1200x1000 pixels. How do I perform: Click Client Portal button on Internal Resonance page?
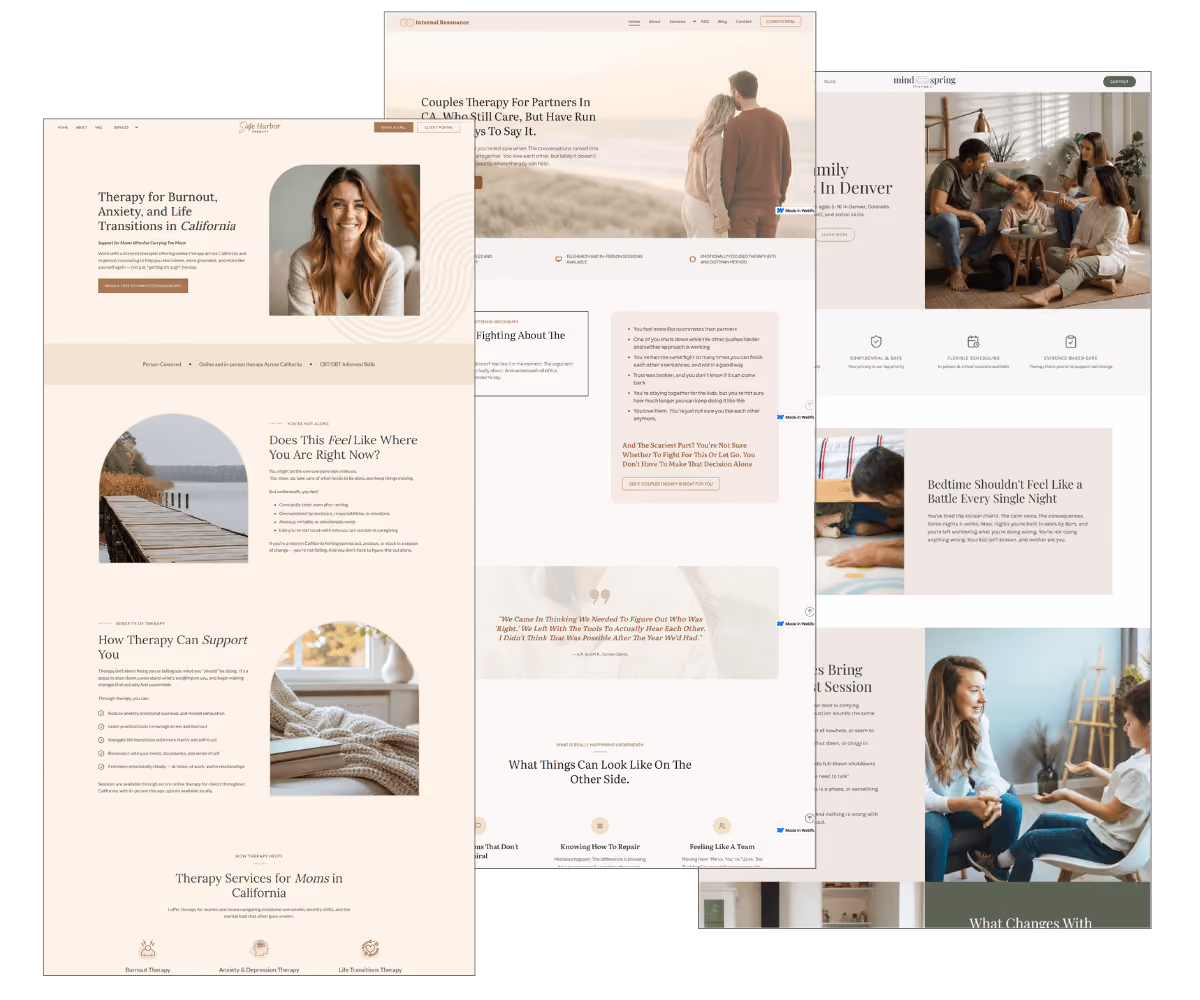780,21
